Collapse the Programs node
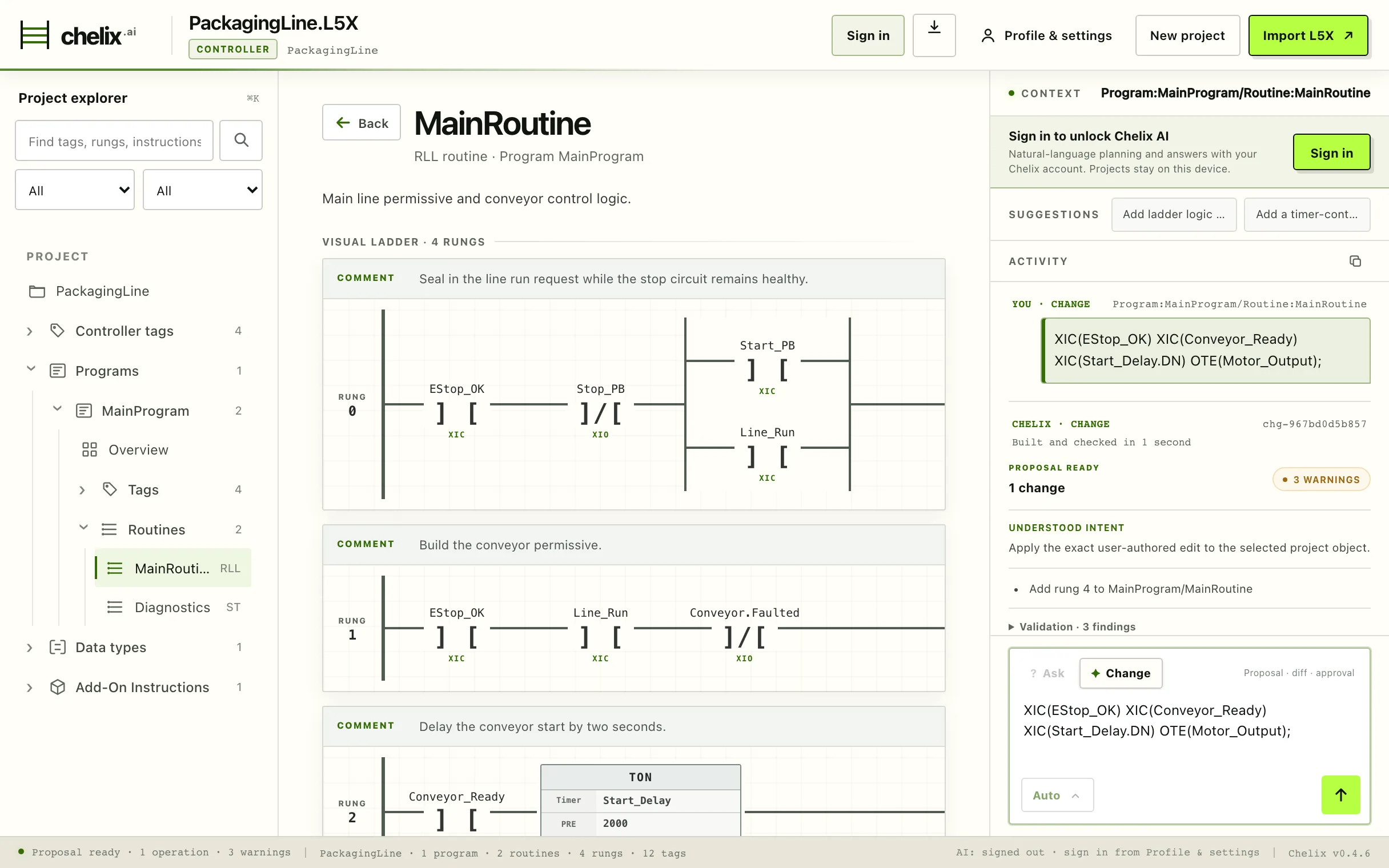Image resolution: width=1389 pixels, height=868 pixels. point(31,369)
